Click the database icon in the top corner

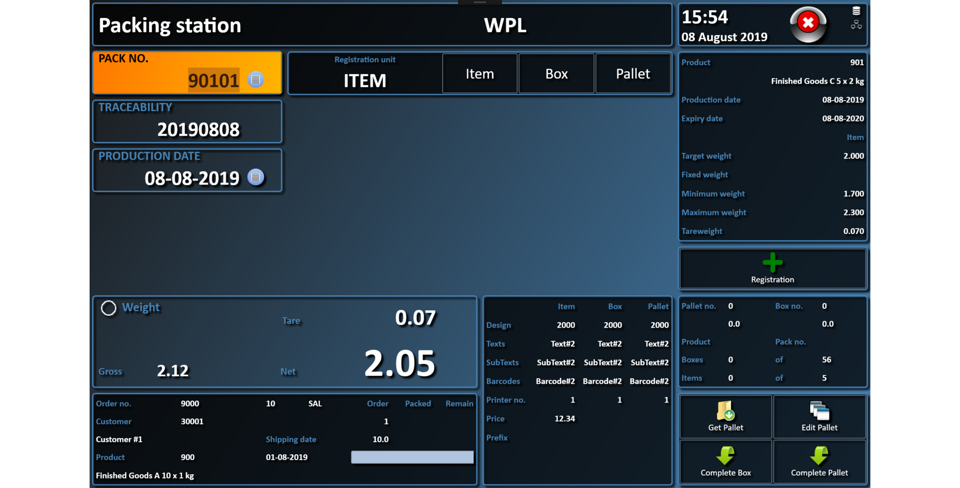coord(856,11)
